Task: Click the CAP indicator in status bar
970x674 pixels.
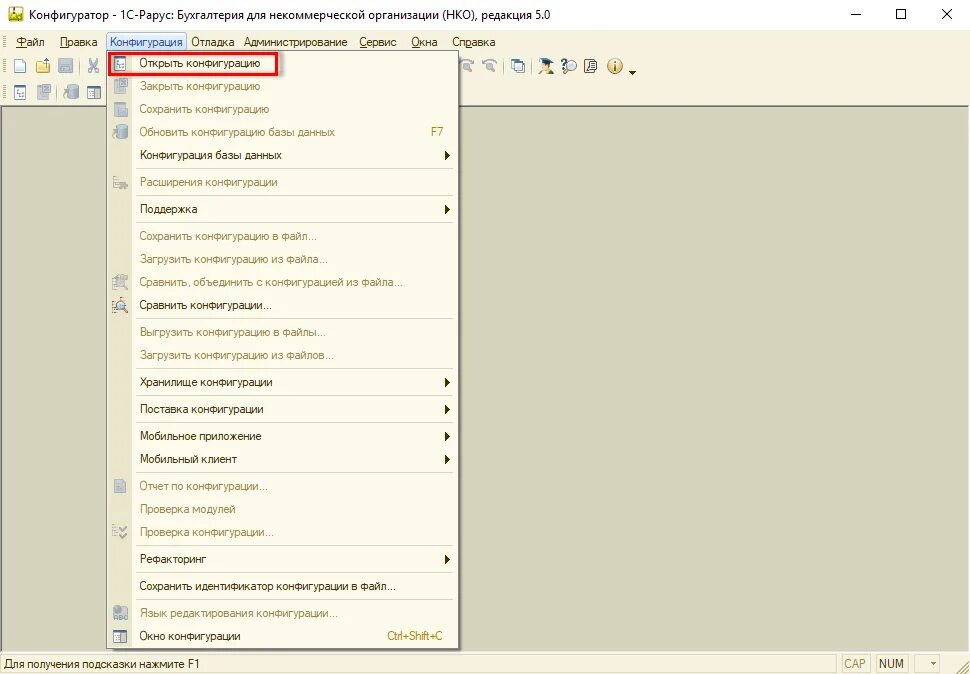Action: (x=854, y=663)
